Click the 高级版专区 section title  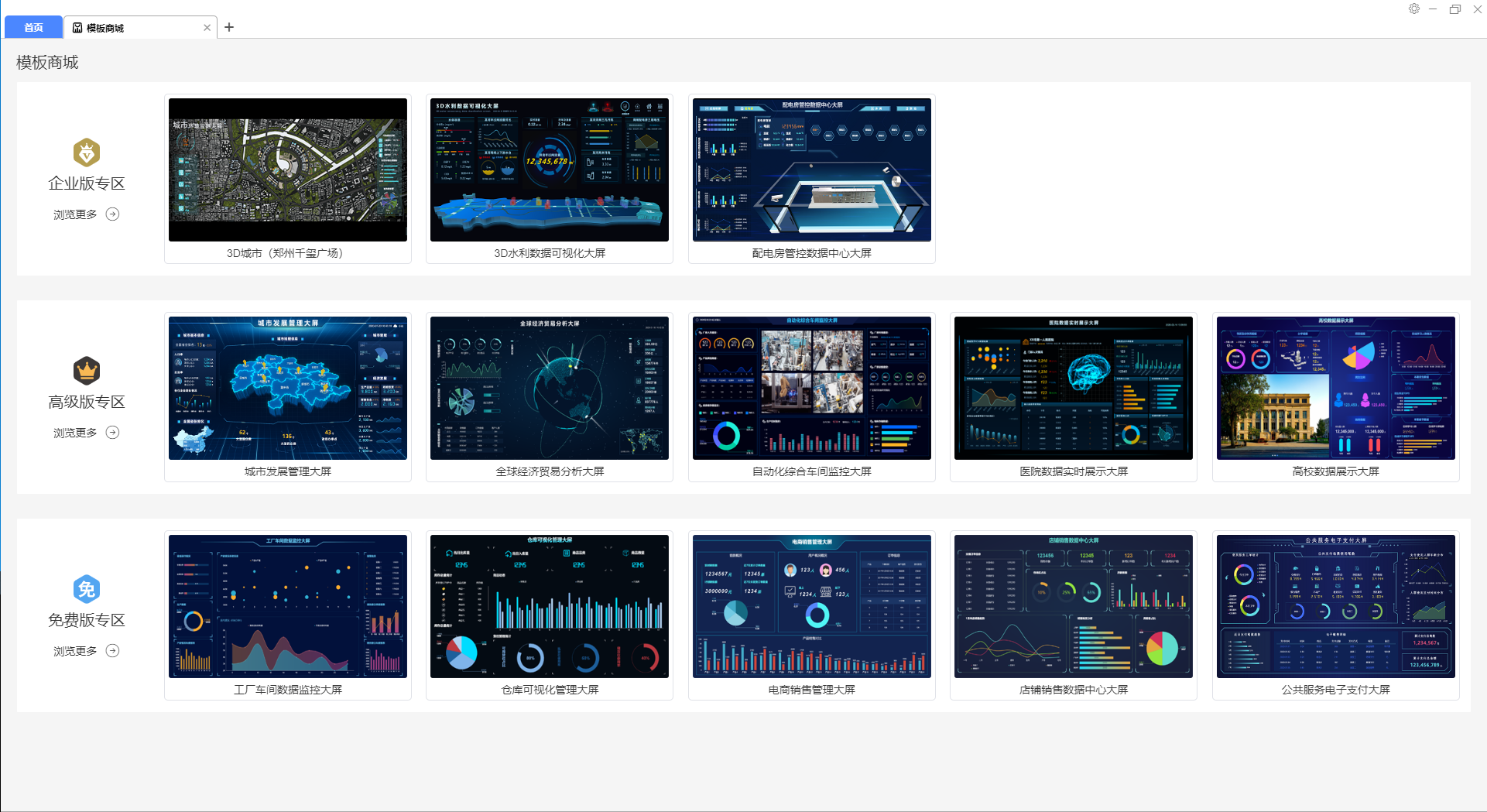click(x=87, y=402)
